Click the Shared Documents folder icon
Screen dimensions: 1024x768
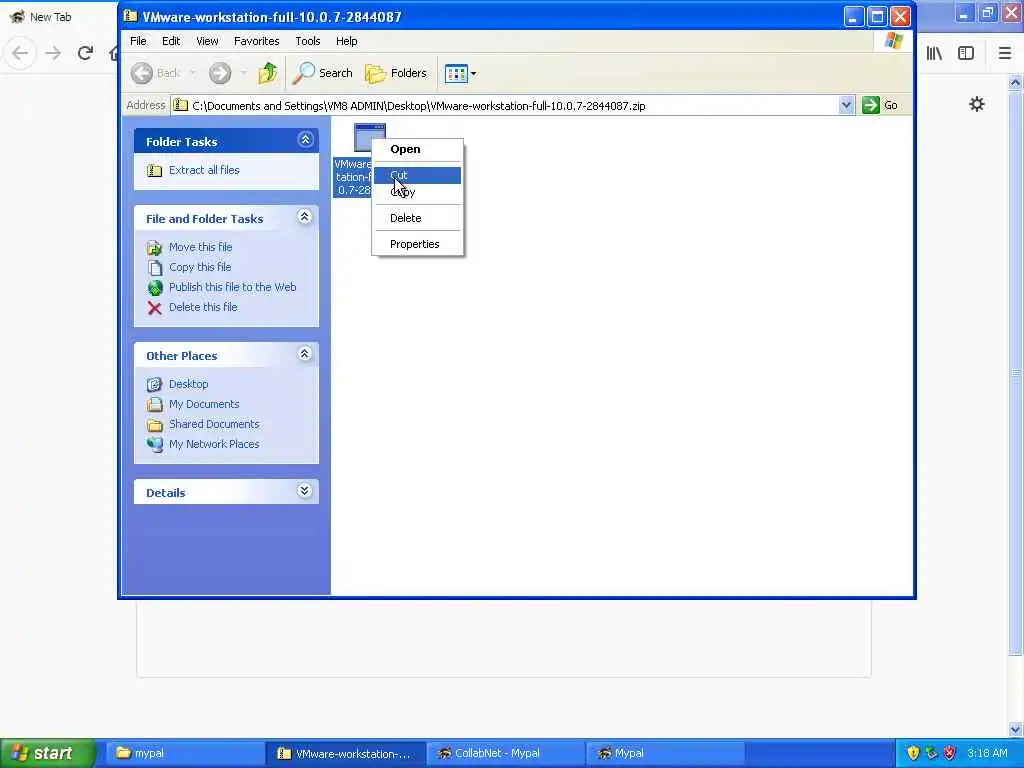coord(155,425)
